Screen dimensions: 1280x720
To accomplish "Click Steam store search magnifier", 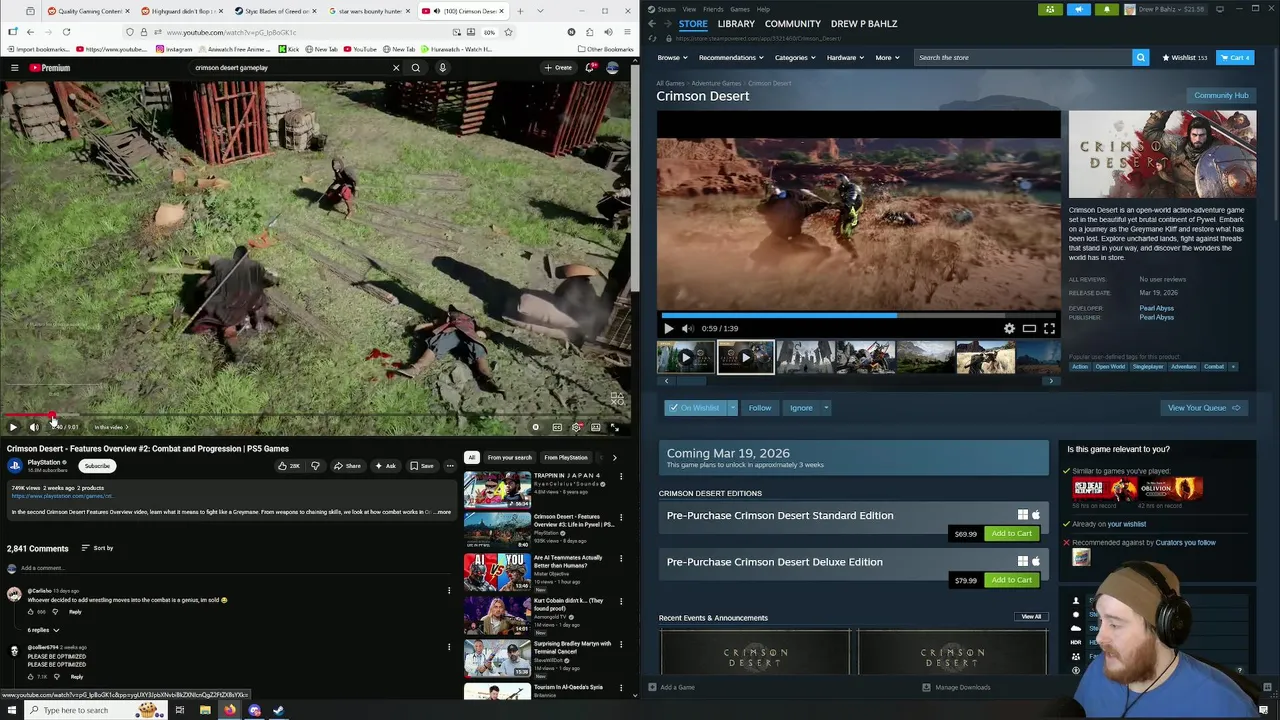I will coord(1140,58).
